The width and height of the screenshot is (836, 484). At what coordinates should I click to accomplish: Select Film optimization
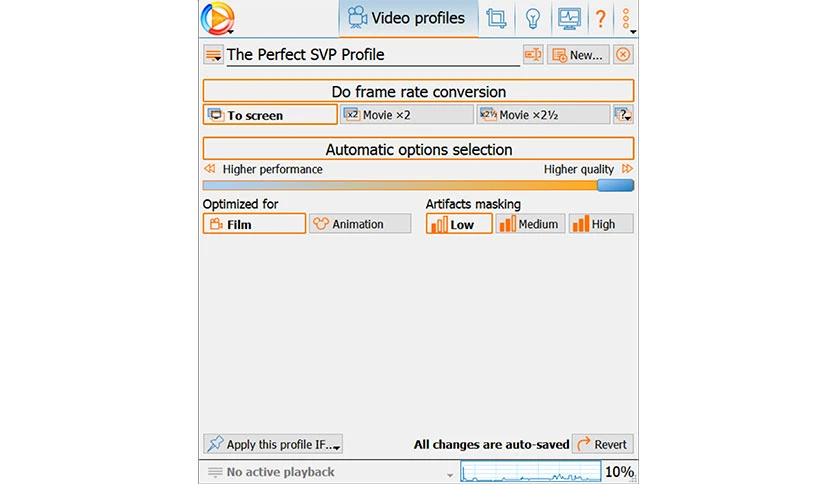click(x=254, y=224)
